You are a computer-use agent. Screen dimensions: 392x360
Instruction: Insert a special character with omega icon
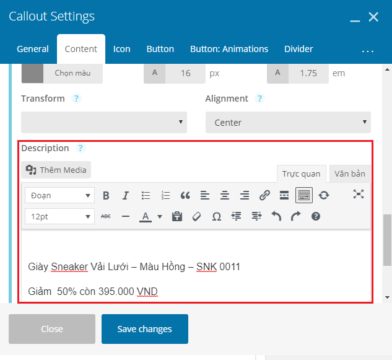pyautogui.click(x=217, y=217)
